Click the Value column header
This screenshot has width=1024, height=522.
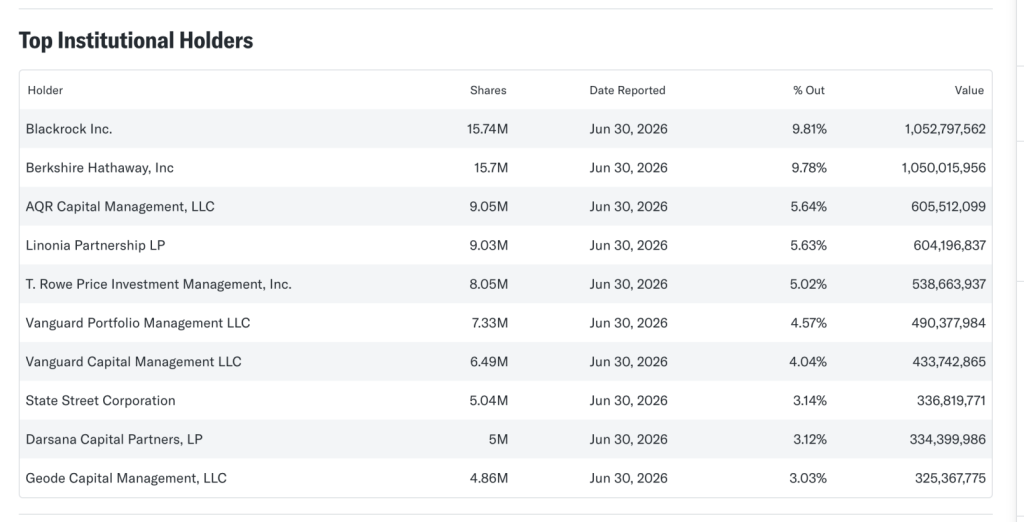pos(969,90)
